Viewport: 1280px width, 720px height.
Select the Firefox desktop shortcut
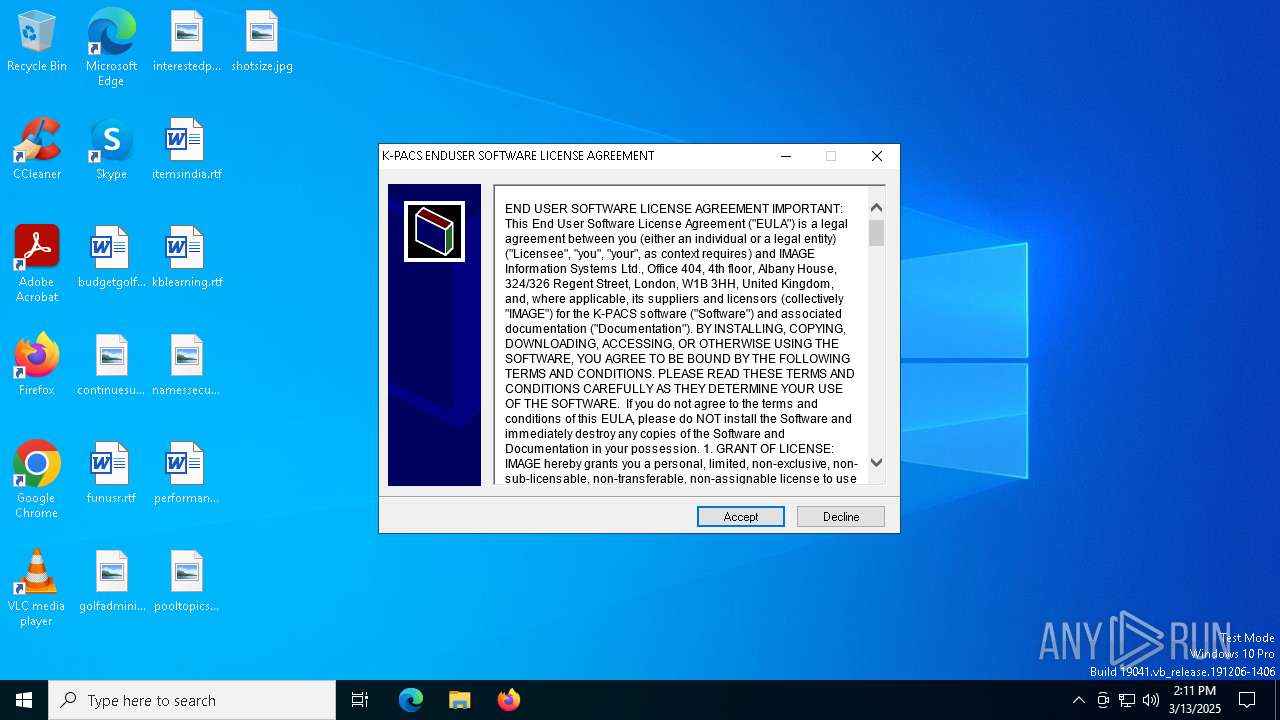click(x=37, y=366)
